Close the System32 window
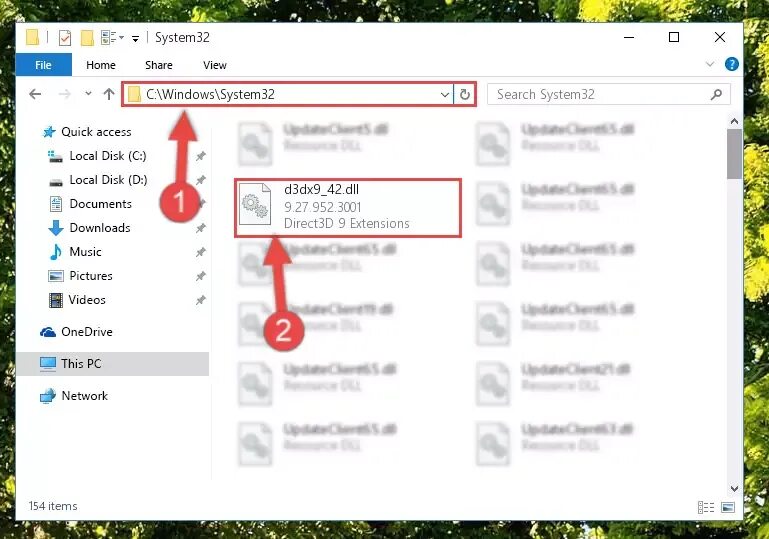The height and width of the screenshot is (539, 769). 719,37
